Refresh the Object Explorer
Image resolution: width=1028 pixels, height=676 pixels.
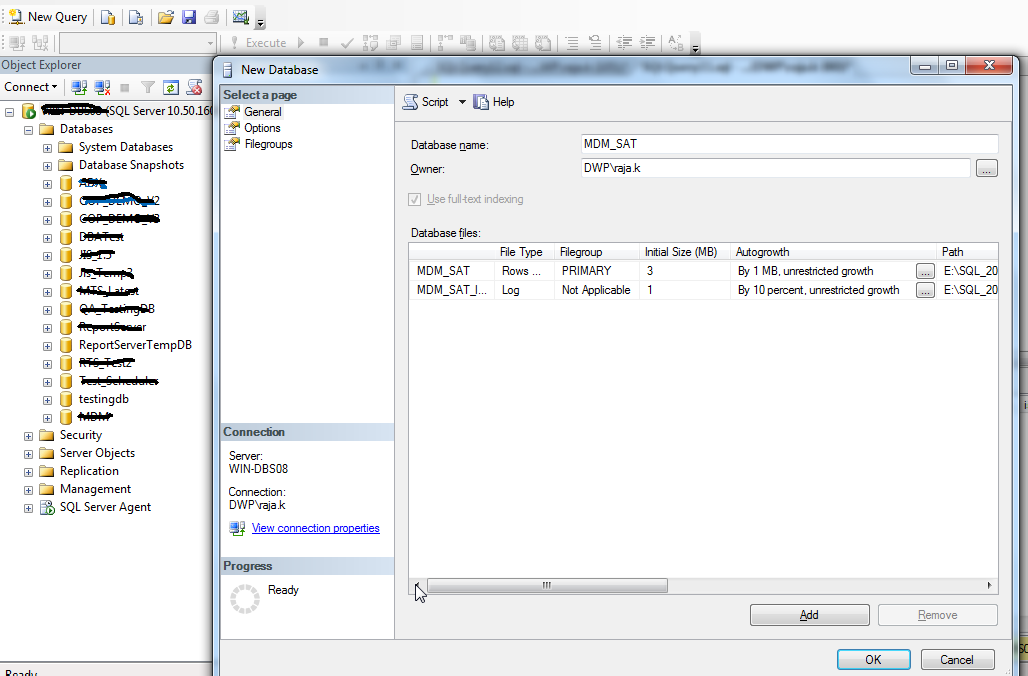(170, 87)
